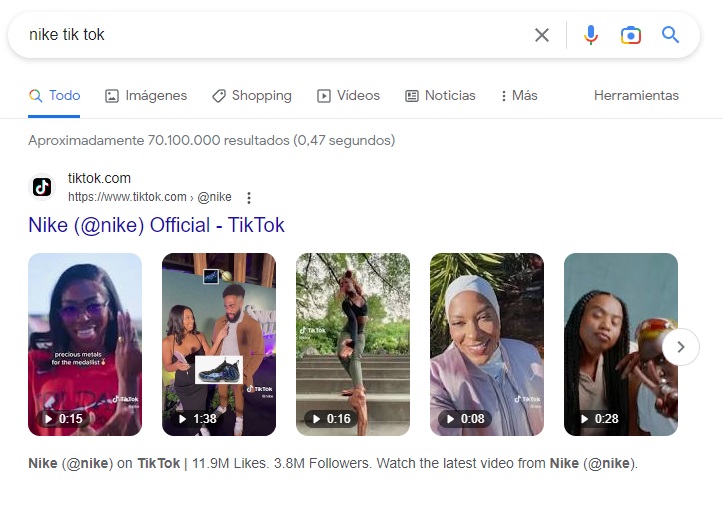Go to the Videos tab

pyautogui.click(x=349, y=96)
